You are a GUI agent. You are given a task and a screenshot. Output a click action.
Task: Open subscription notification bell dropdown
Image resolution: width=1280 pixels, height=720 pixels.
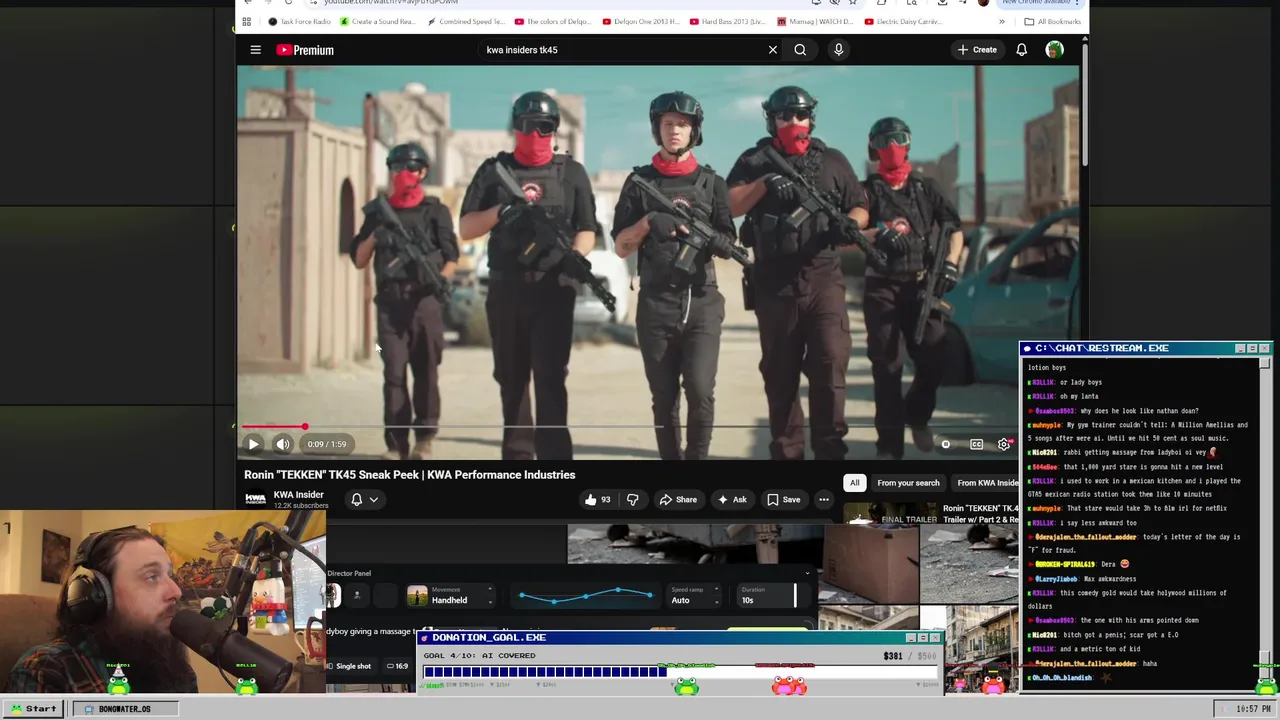coord(364,500)
